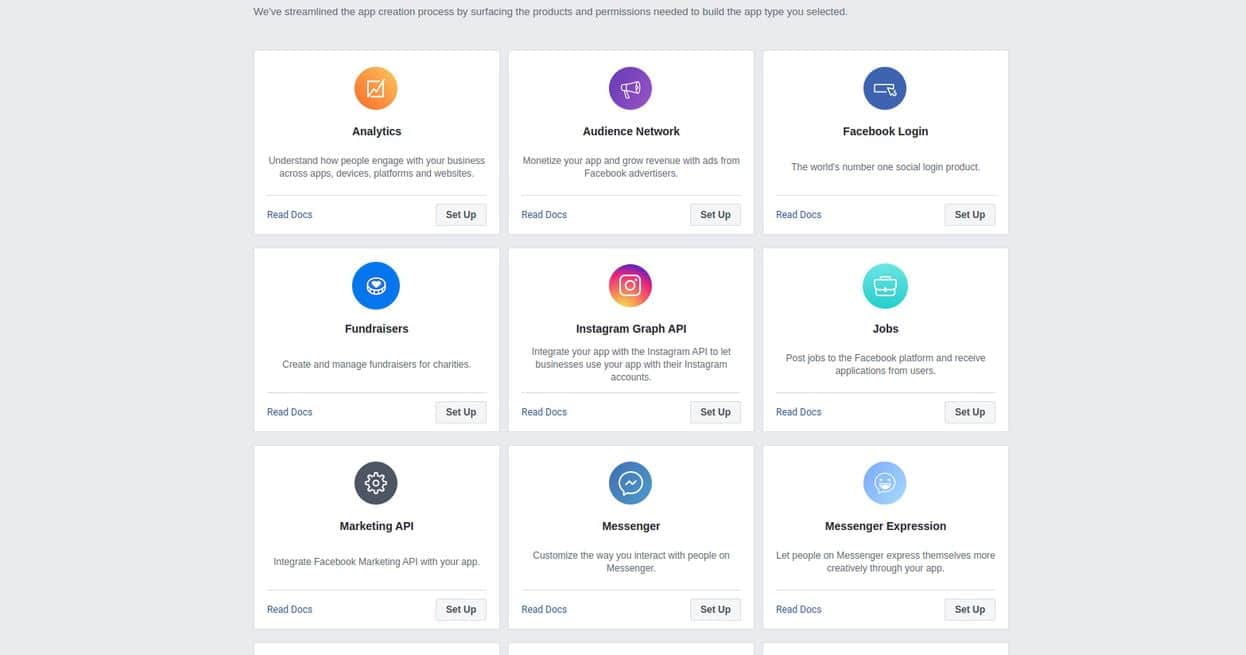Open Read Docs for Messenger Expression

click(x=799, y=609)
